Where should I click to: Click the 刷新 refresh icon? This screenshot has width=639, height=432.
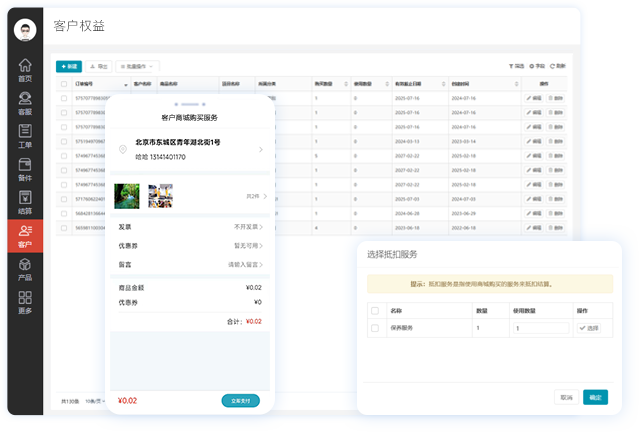click(x=558, y=66)
